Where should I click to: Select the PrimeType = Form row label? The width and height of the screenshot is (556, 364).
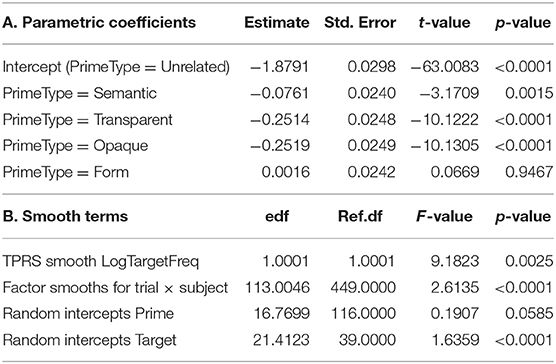tap(66, 172)
